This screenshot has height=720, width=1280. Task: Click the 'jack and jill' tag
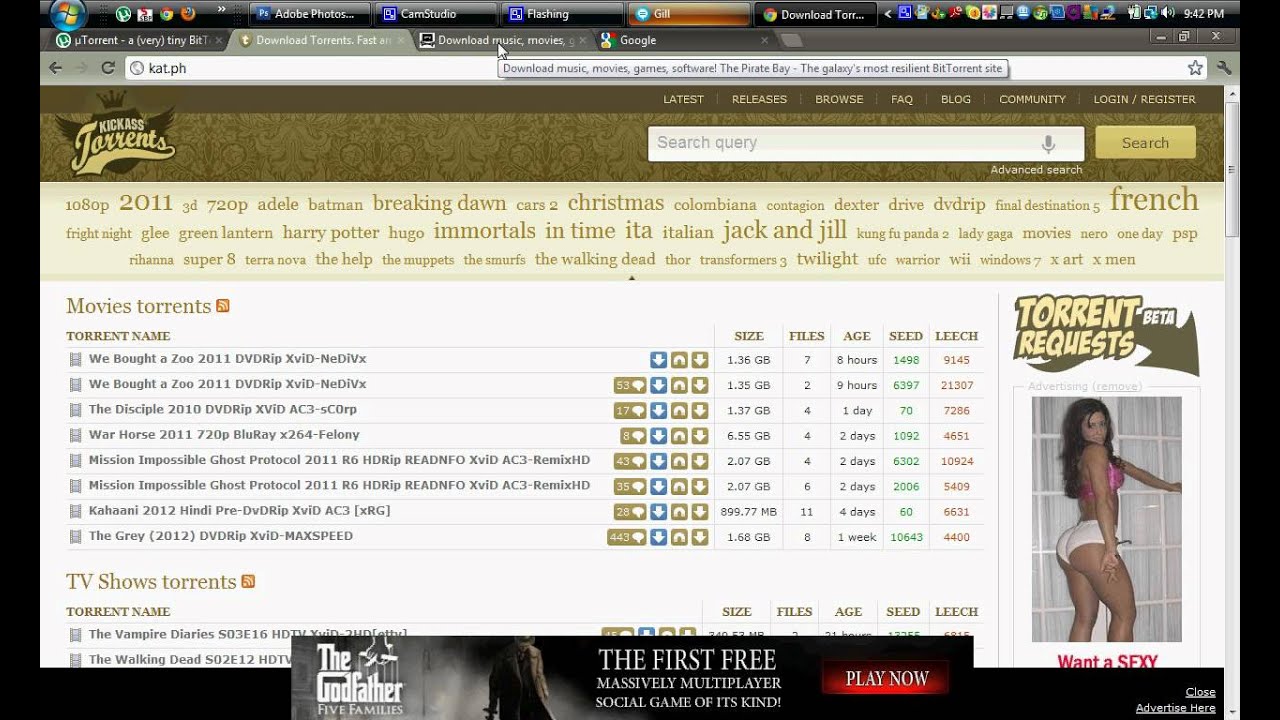(x=784, y=230)
